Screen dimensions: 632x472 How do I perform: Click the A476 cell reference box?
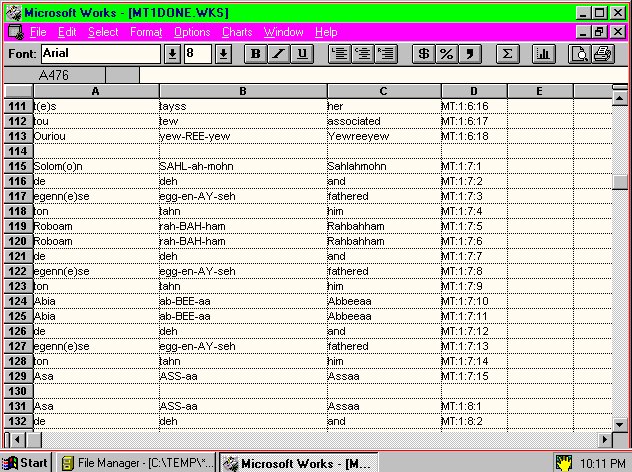54,75
